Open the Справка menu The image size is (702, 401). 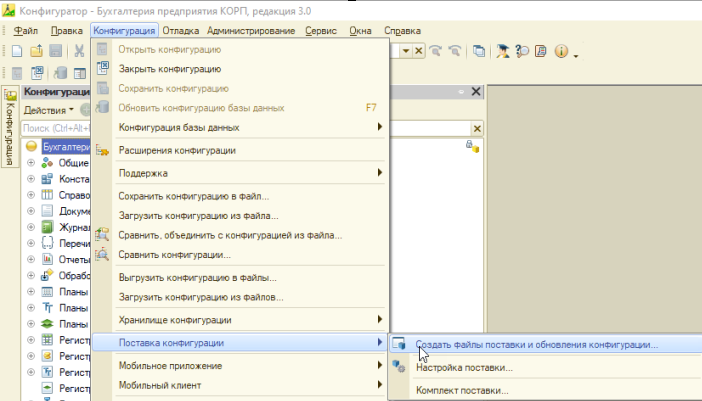(402, 31)
